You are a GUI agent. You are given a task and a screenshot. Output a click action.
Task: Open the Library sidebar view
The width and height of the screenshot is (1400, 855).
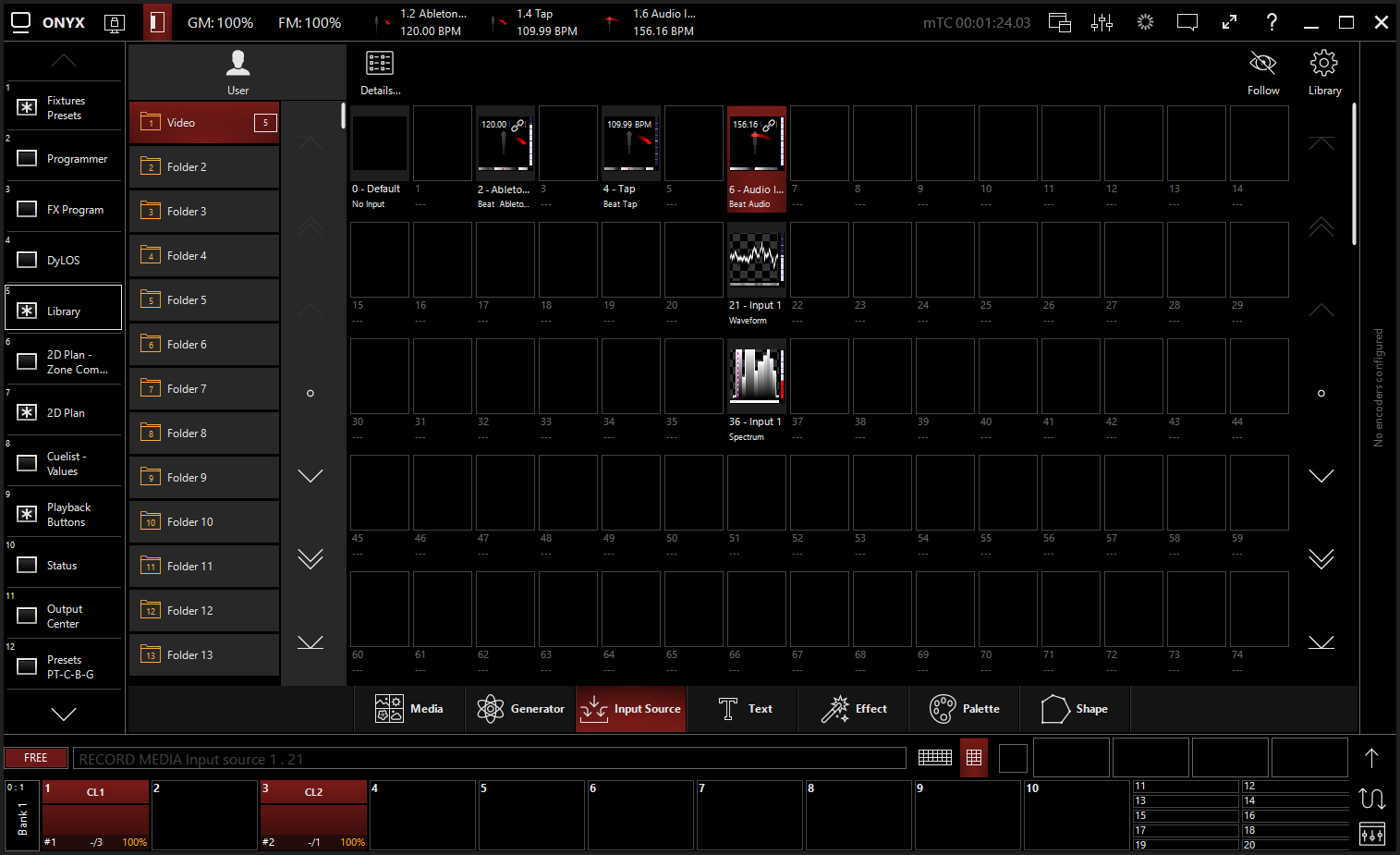(64, 308)
